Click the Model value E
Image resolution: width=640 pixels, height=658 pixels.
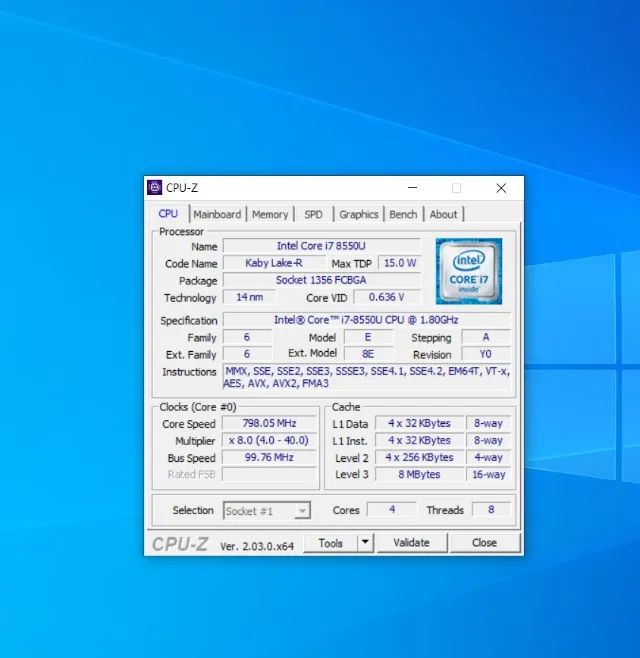(368, 337)
